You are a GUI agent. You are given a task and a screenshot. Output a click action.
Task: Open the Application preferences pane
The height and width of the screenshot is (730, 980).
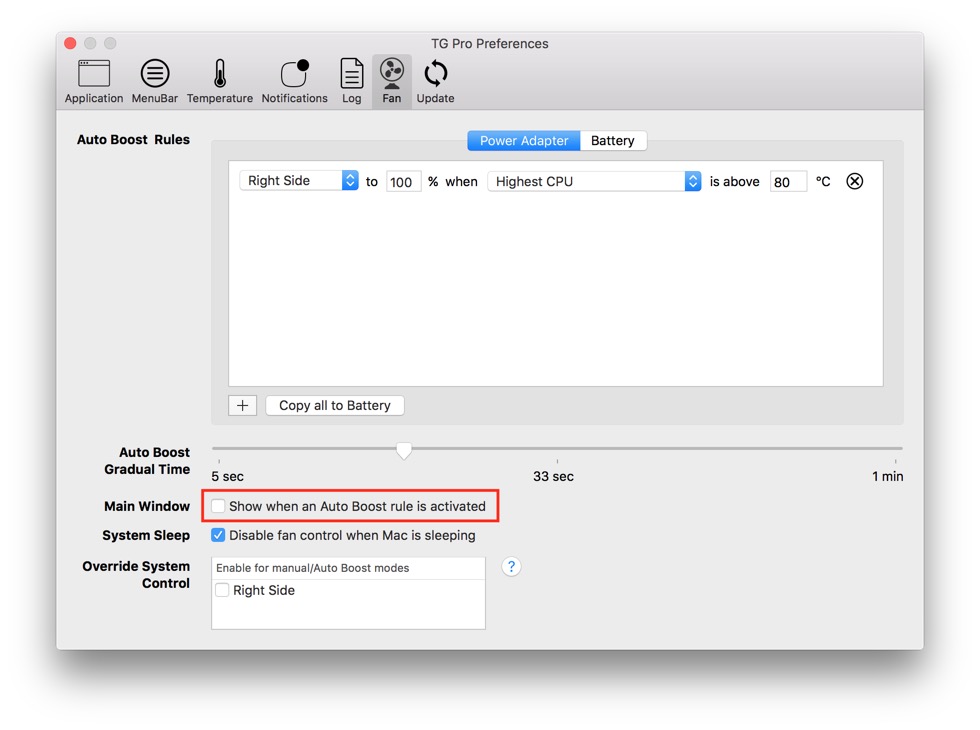point(94,81)
